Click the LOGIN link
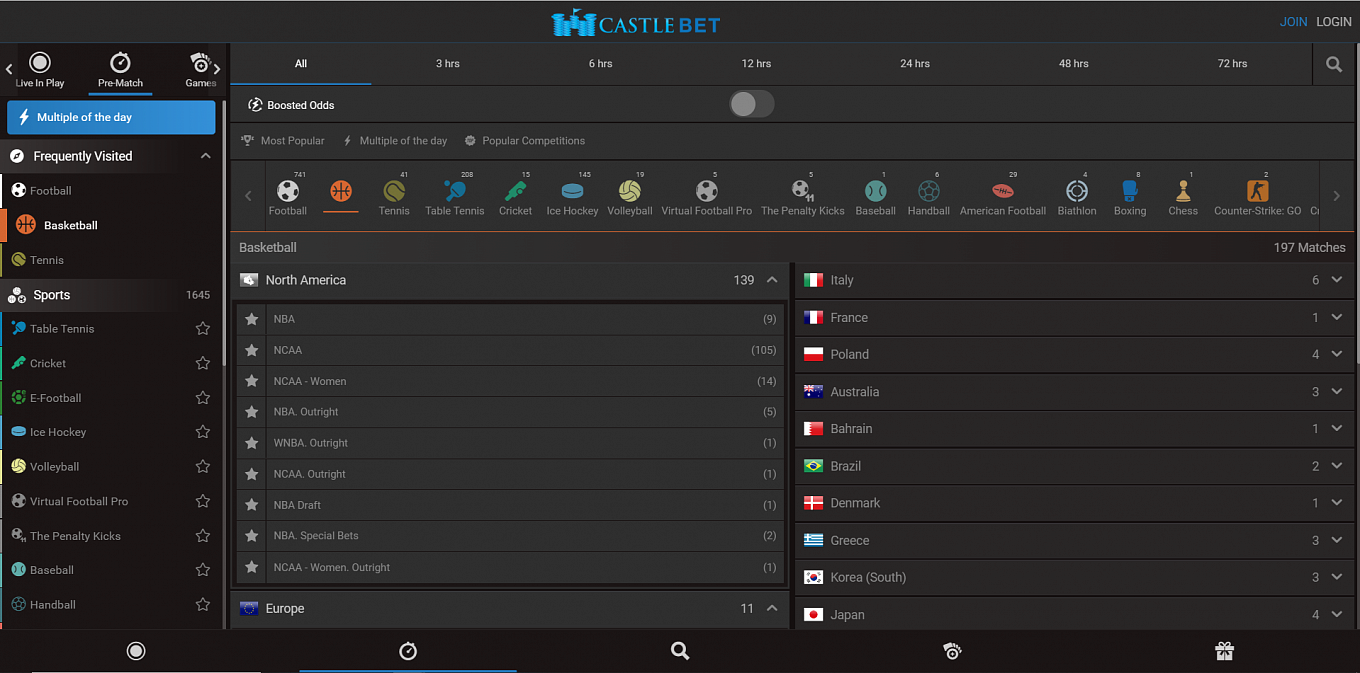 pos(1334,21)
